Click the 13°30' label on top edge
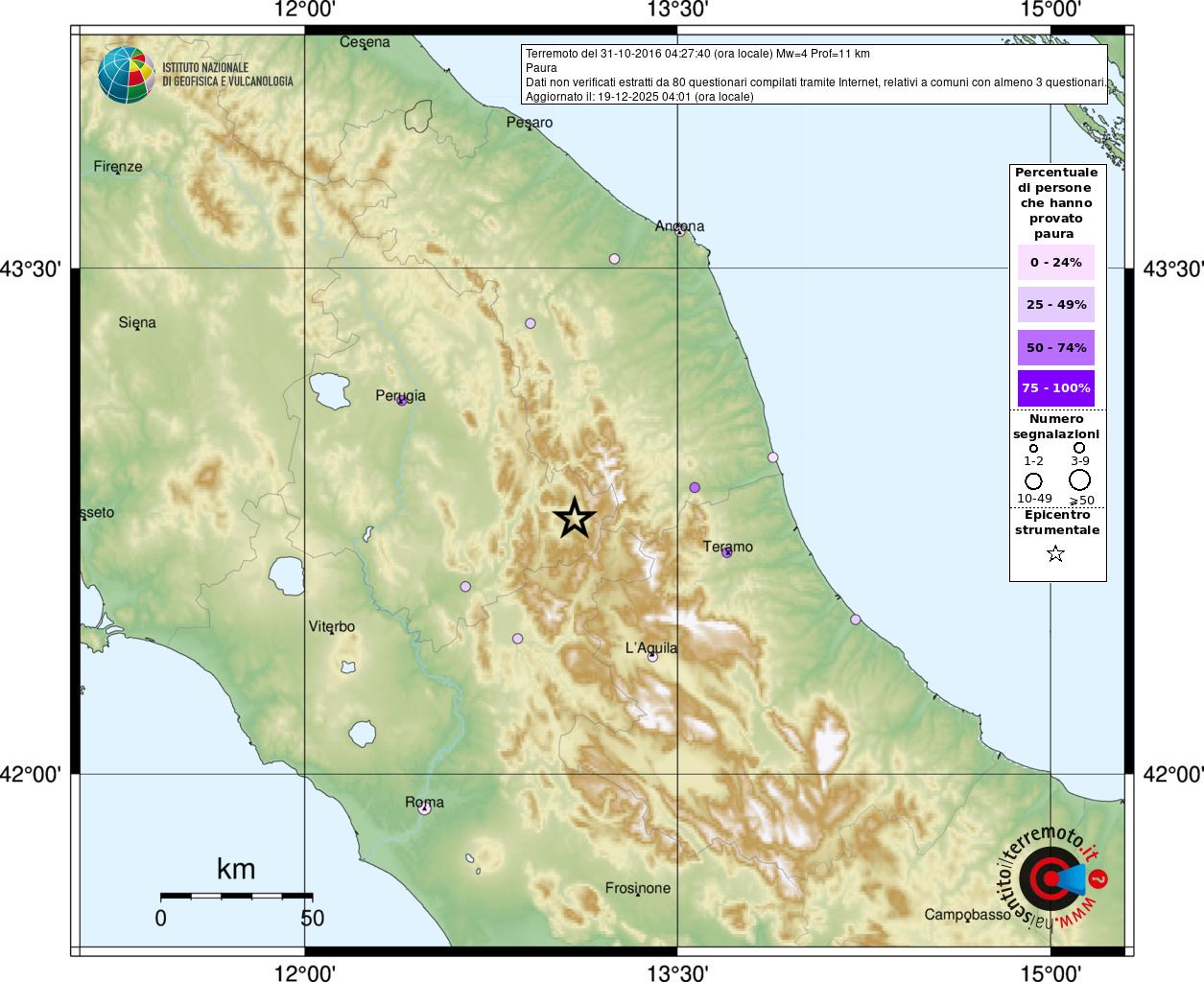Screen dimensions: 1204x982 677,11
